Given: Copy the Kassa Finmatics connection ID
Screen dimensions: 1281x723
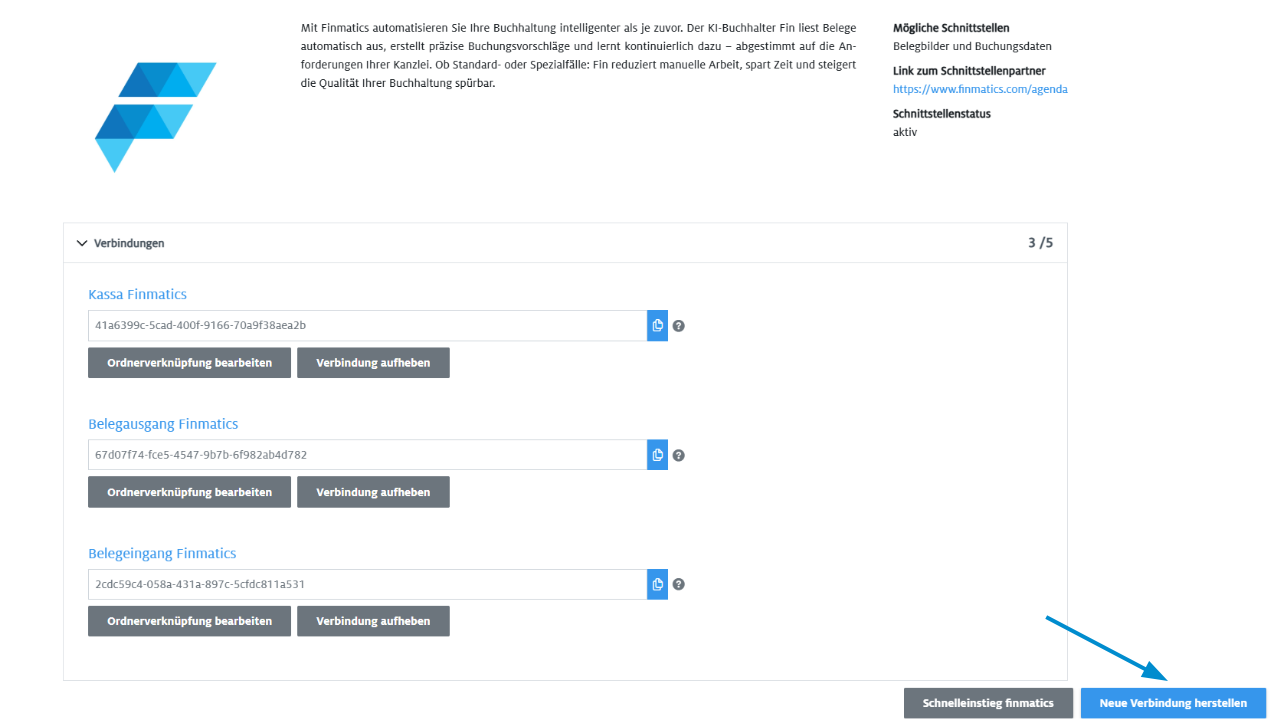Looking at the screenshot, I should (x=657, y=326).
